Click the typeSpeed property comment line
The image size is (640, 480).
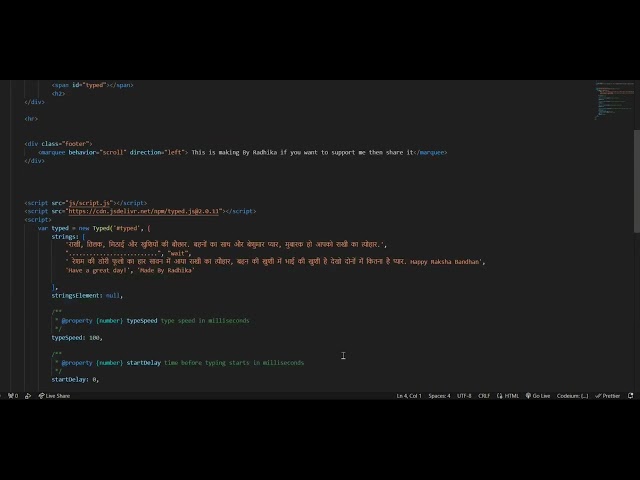(x=151, y=321)
